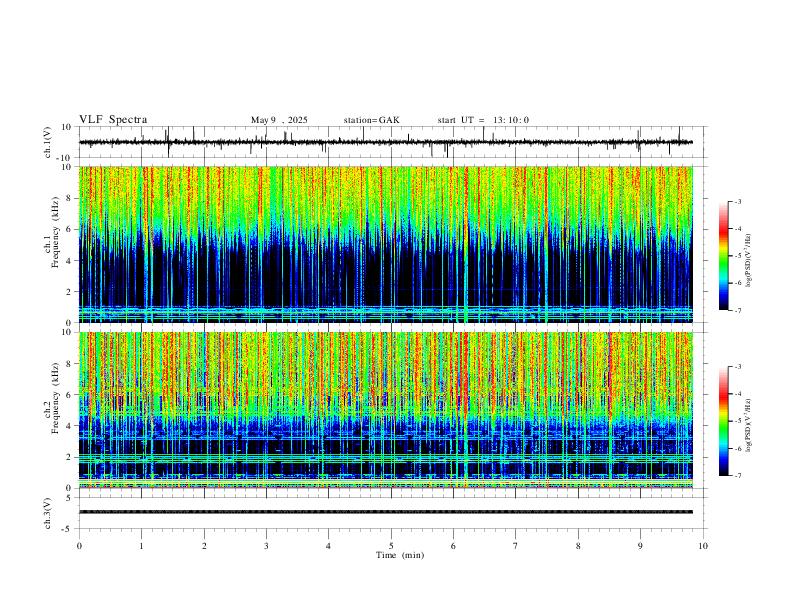Click the "ch.3(V)" axis label

[49, 513]
